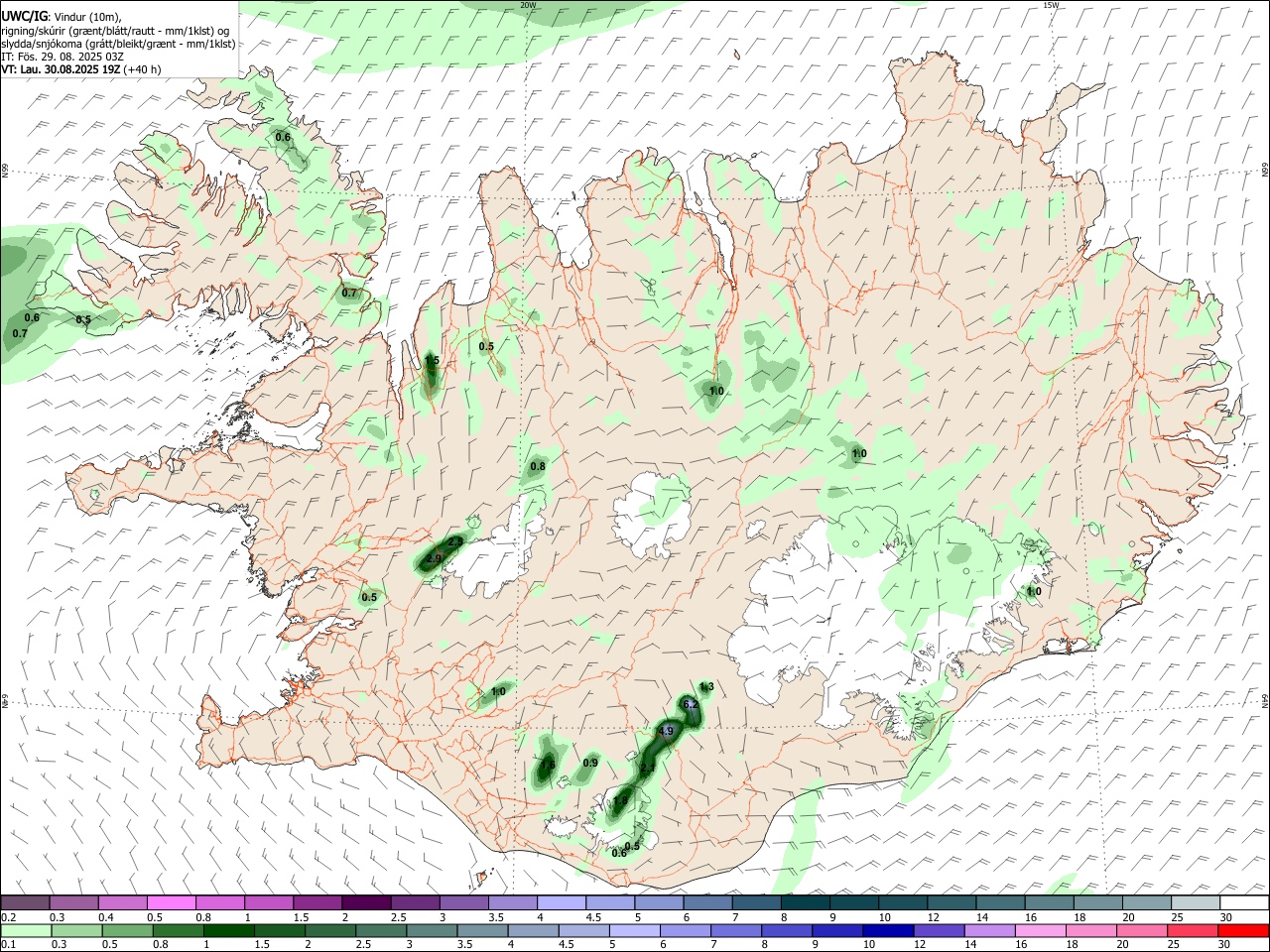Select the pink lower swatch between 18 and 20
The width and height of the screenshot is (1270, 952).
pos(1092,930)
